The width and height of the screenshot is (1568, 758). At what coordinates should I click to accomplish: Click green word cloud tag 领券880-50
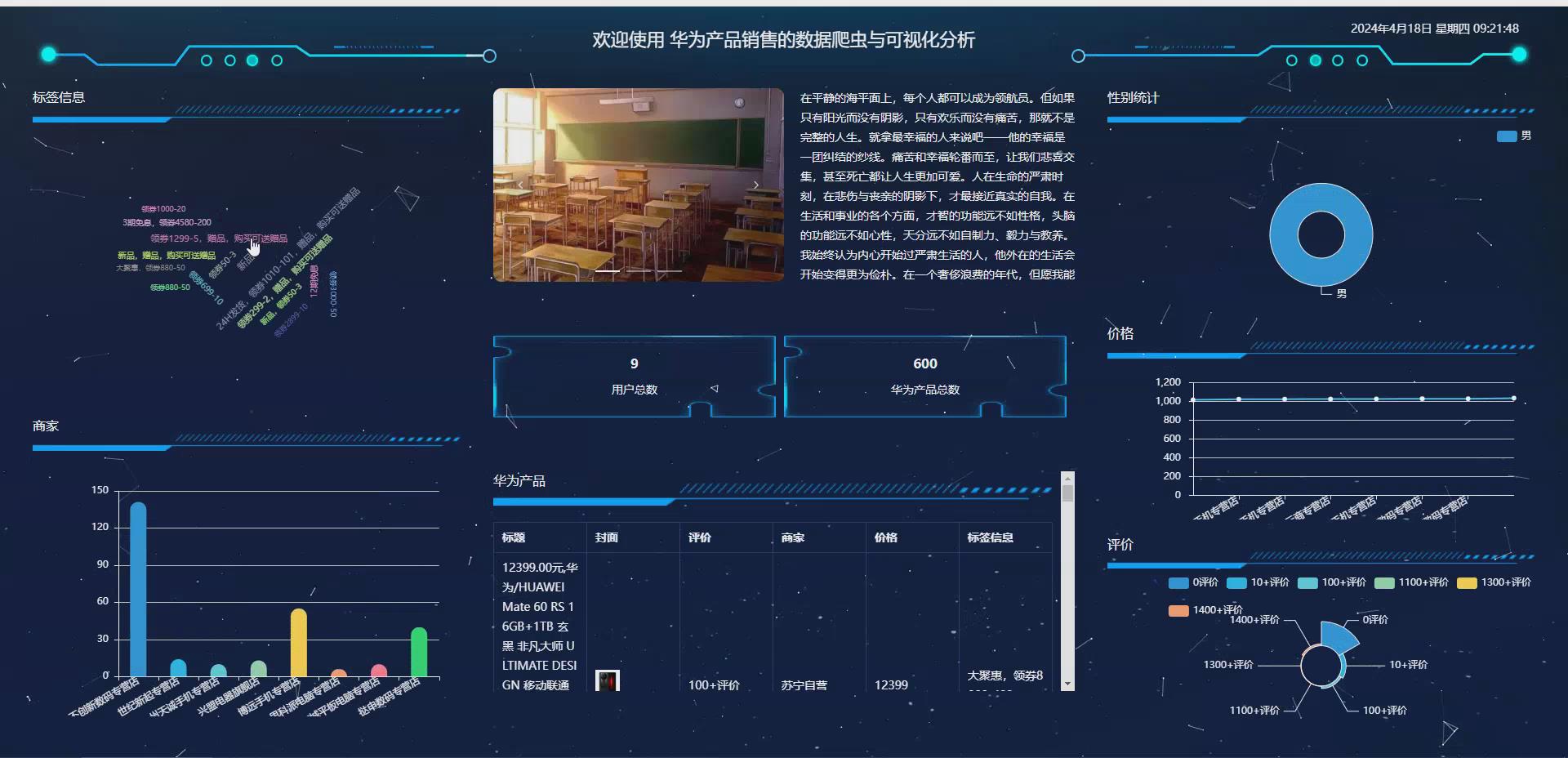tap(170, 288)
